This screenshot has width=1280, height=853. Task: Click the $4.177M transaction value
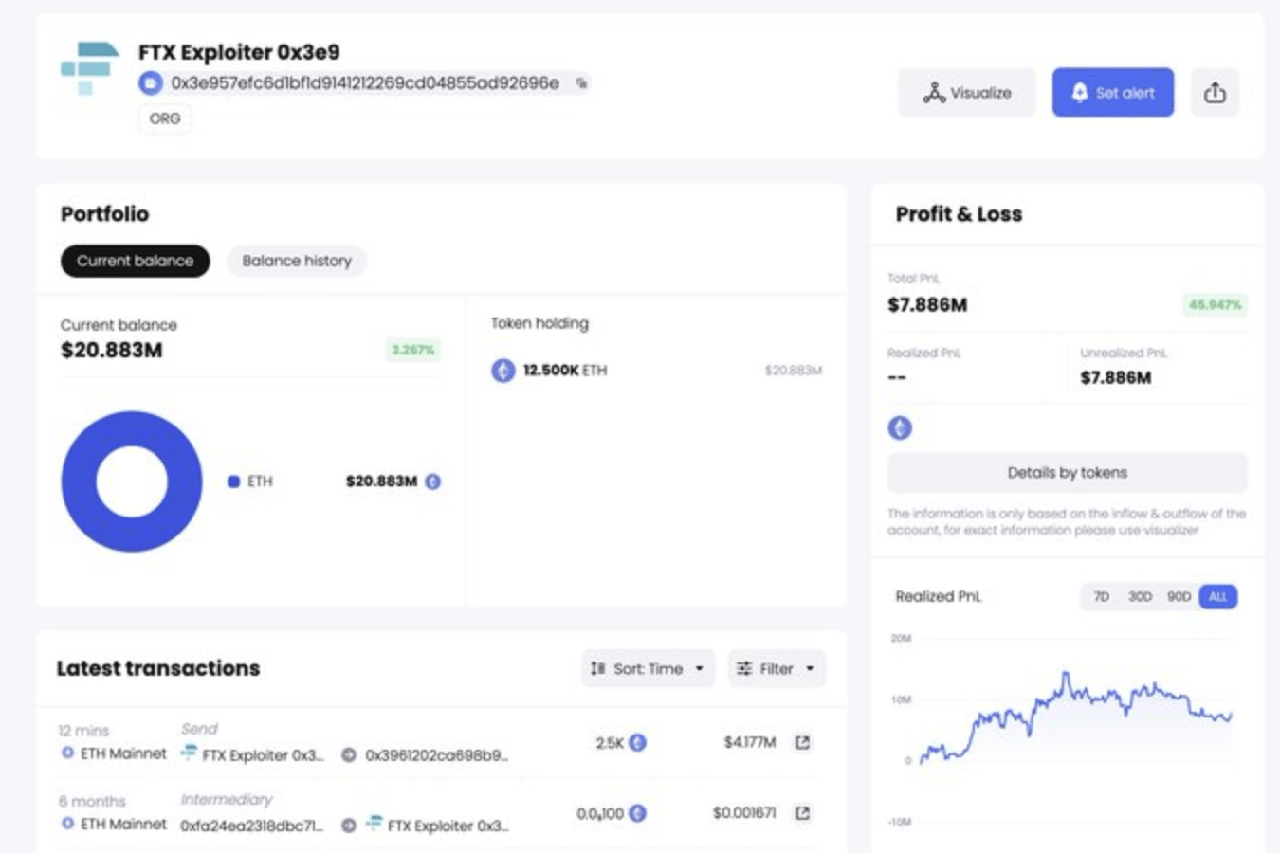pyautogui.click(x=750, y=743)
